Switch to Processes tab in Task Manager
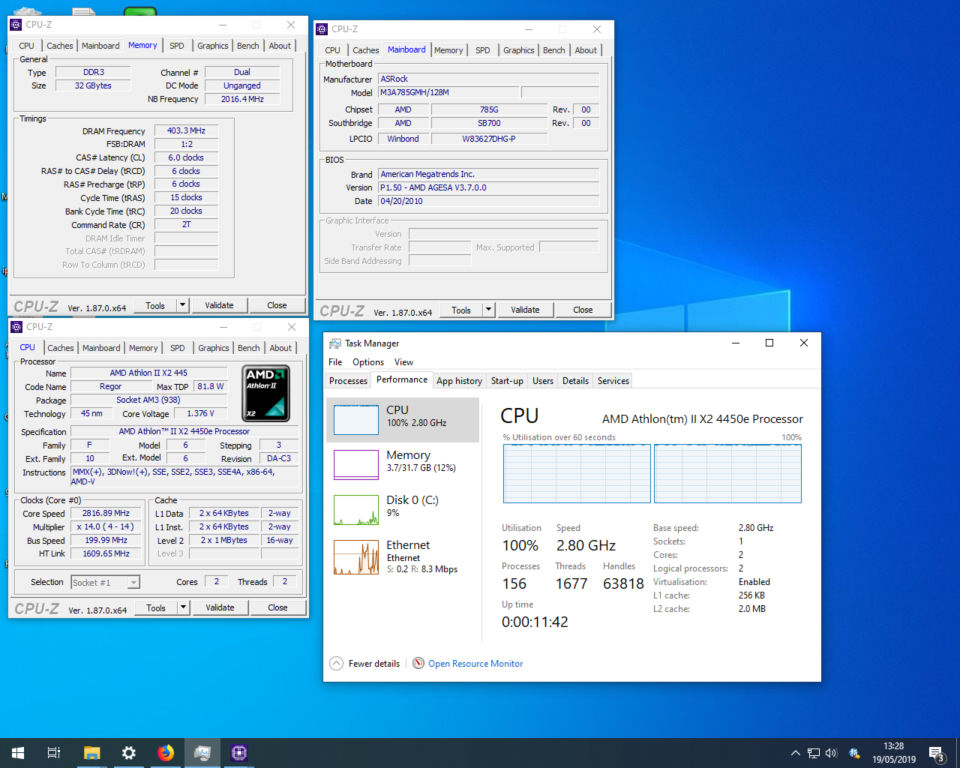 348,380
